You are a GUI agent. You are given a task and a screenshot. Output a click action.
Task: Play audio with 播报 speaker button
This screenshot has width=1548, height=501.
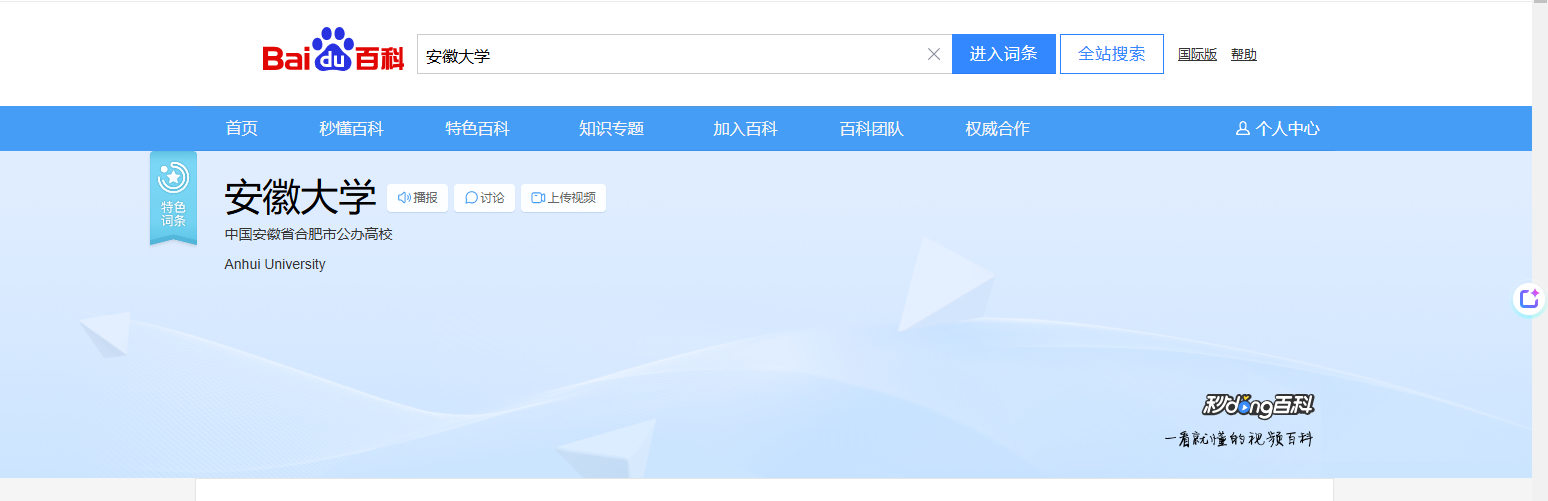tap(417, 198)
